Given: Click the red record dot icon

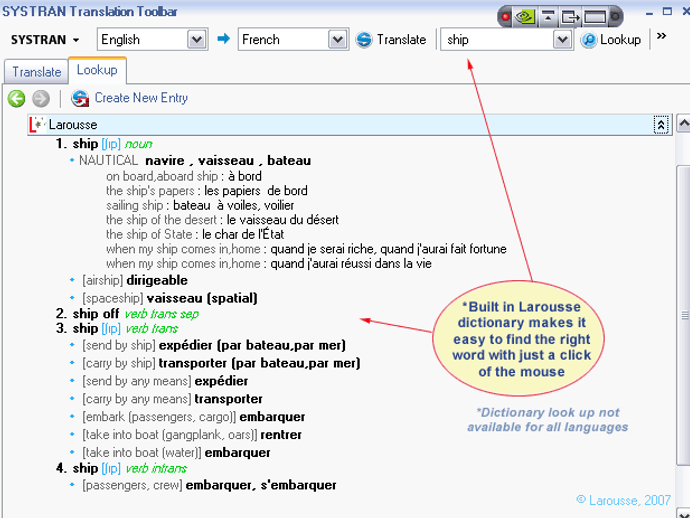Looking at the screenshot, I should 506,17.
